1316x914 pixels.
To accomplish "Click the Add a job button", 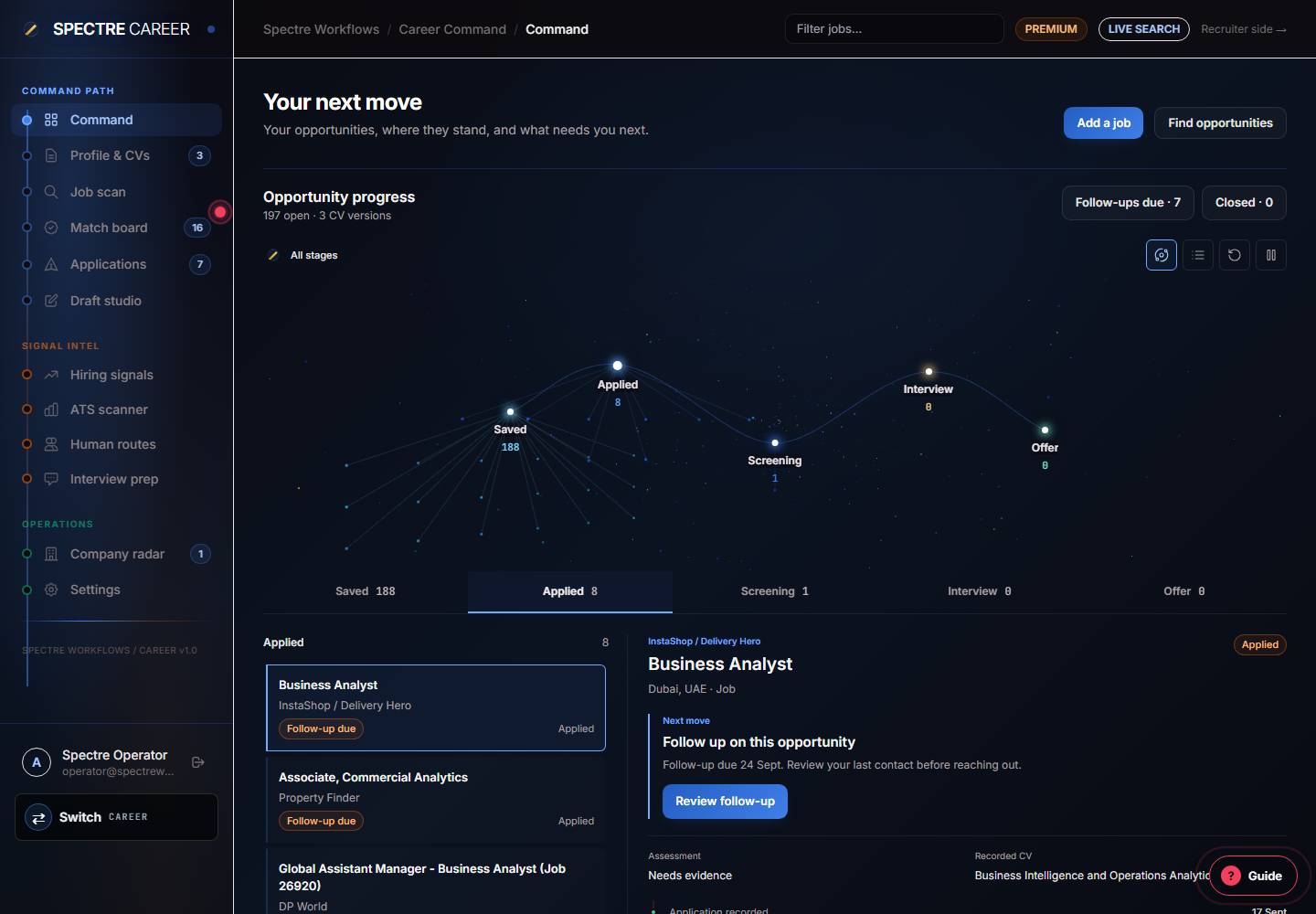I will [1103, 123].
